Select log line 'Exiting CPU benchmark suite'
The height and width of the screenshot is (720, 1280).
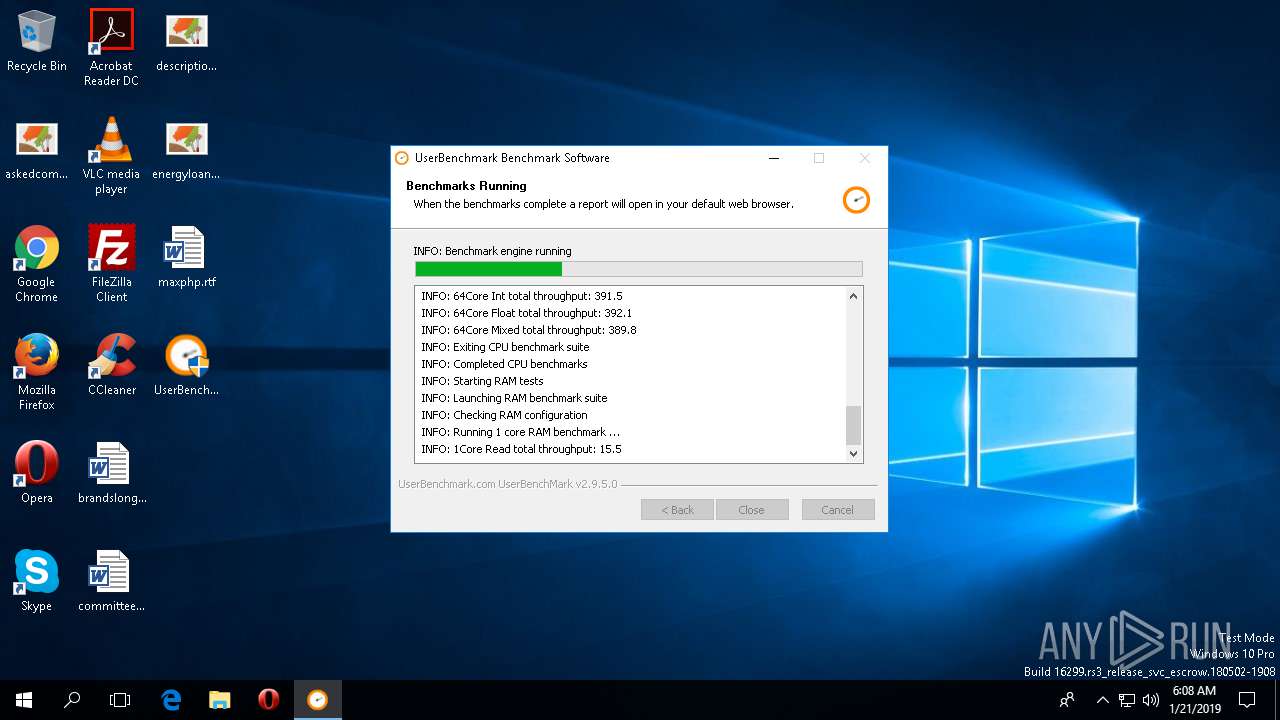(505, 347)
